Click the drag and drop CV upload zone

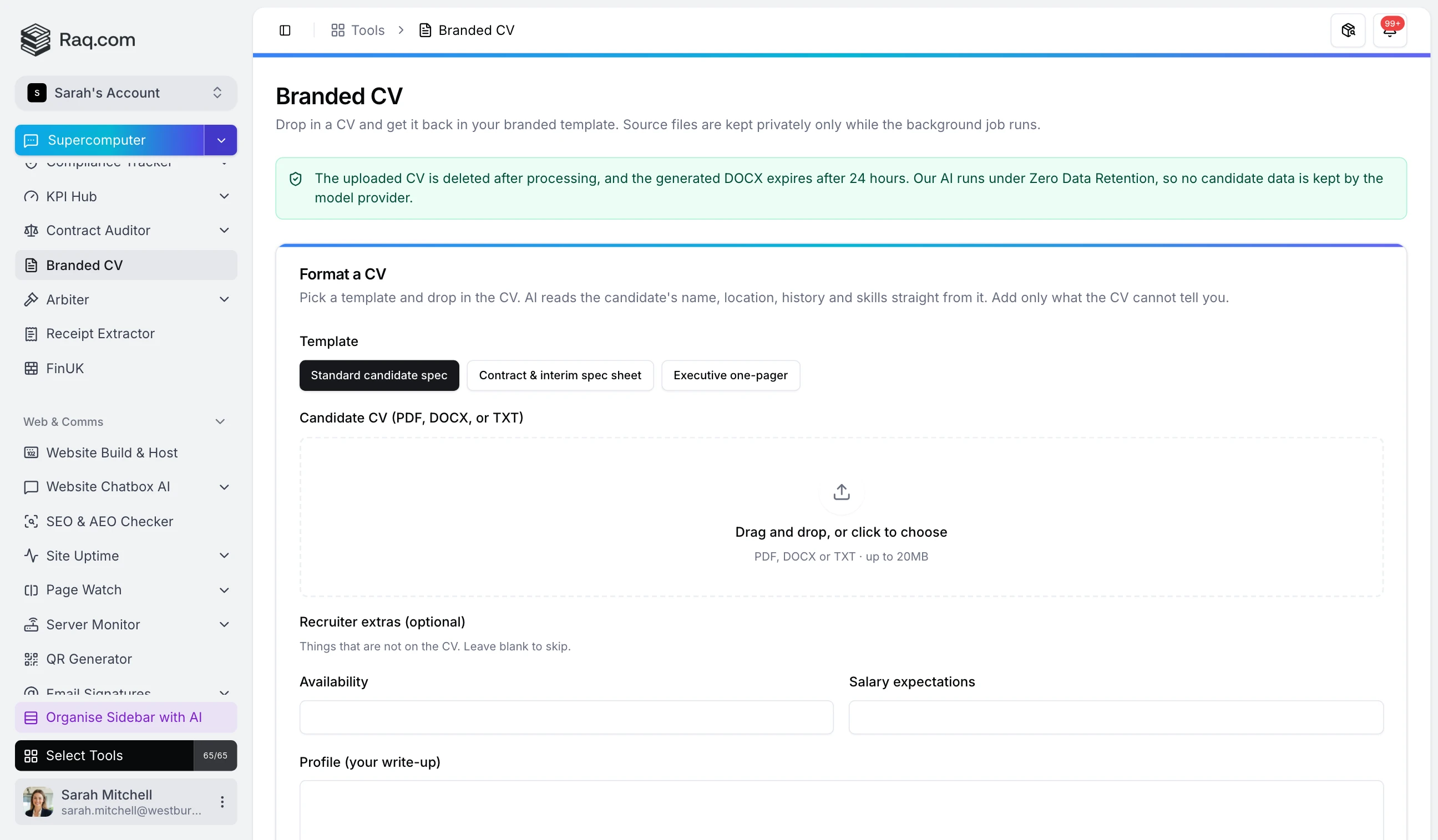point(841,517)
